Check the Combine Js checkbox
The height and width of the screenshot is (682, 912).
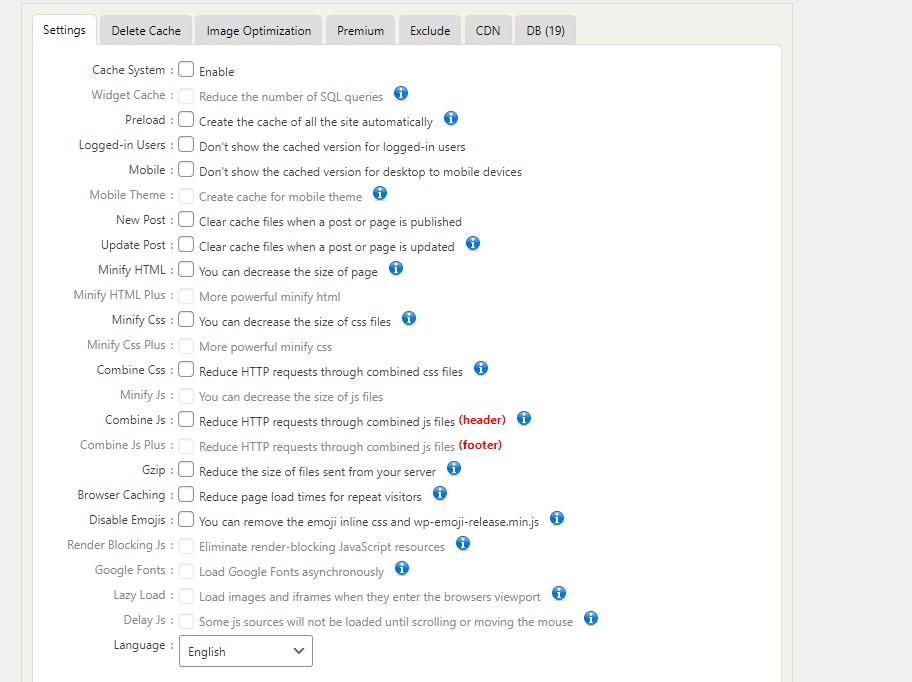tap(186, 419)
